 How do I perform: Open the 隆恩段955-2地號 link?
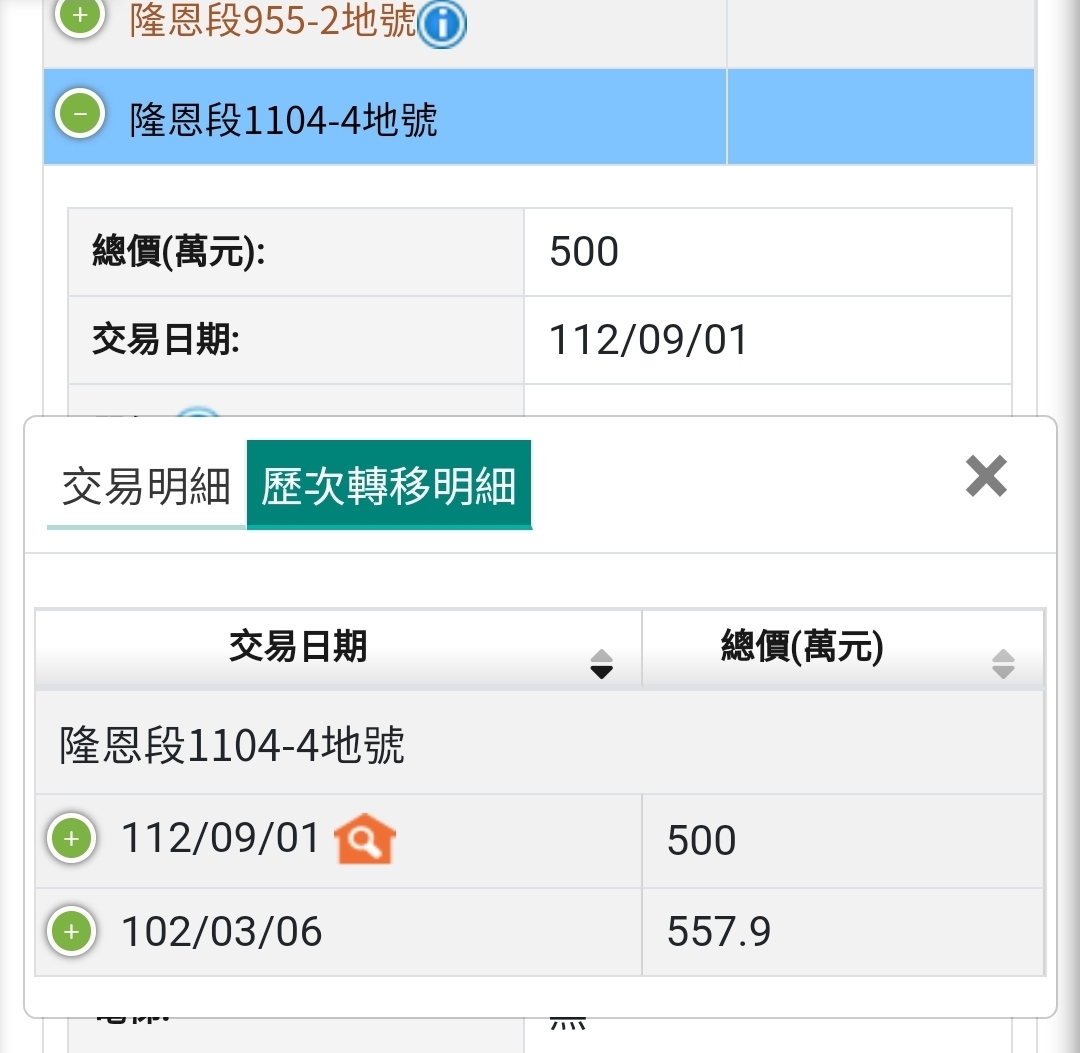click(x=272, y=20)
